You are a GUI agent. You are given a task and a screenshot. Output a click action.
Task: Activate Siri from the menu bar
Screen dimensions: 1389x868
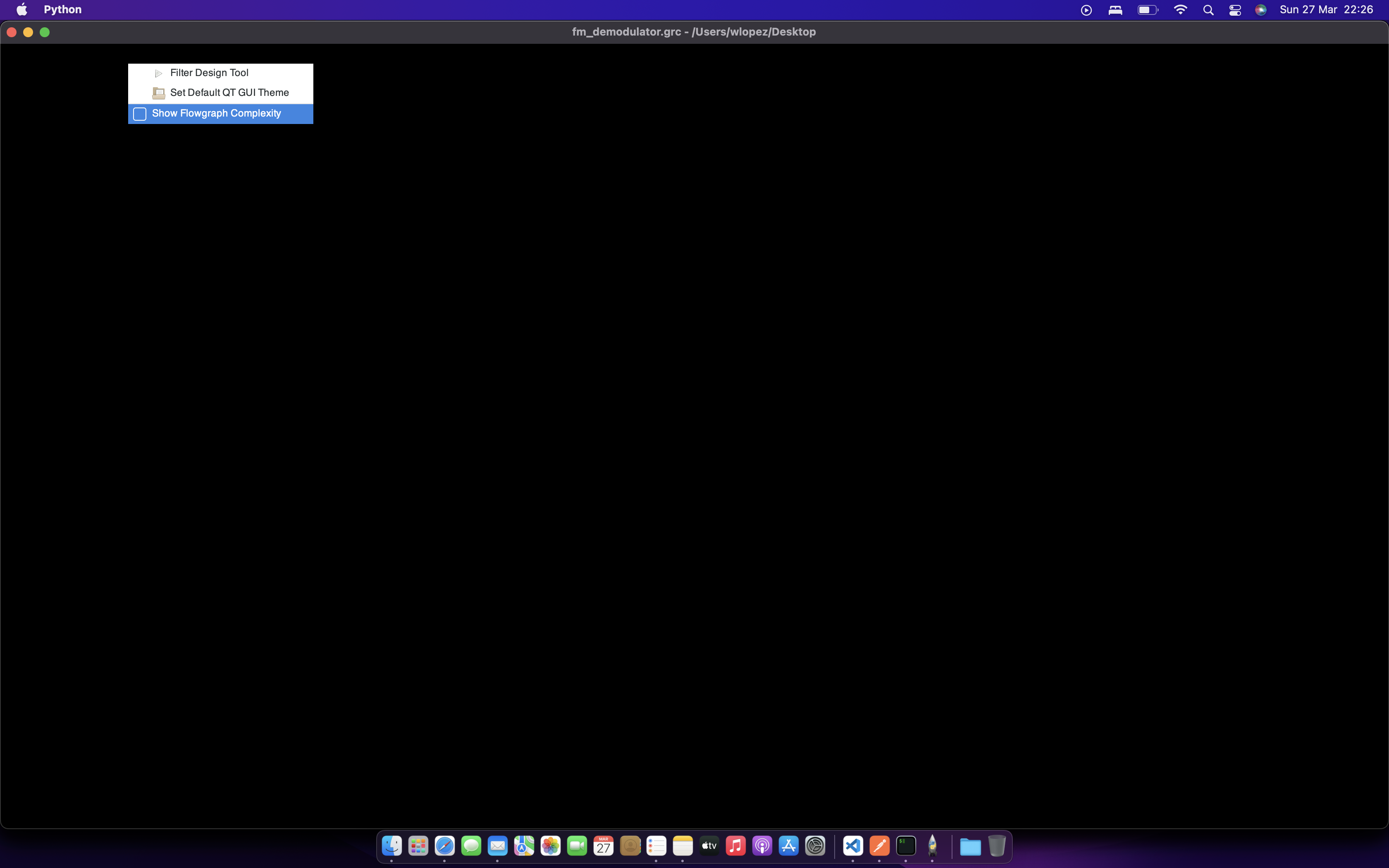(x=1261, y=10)
